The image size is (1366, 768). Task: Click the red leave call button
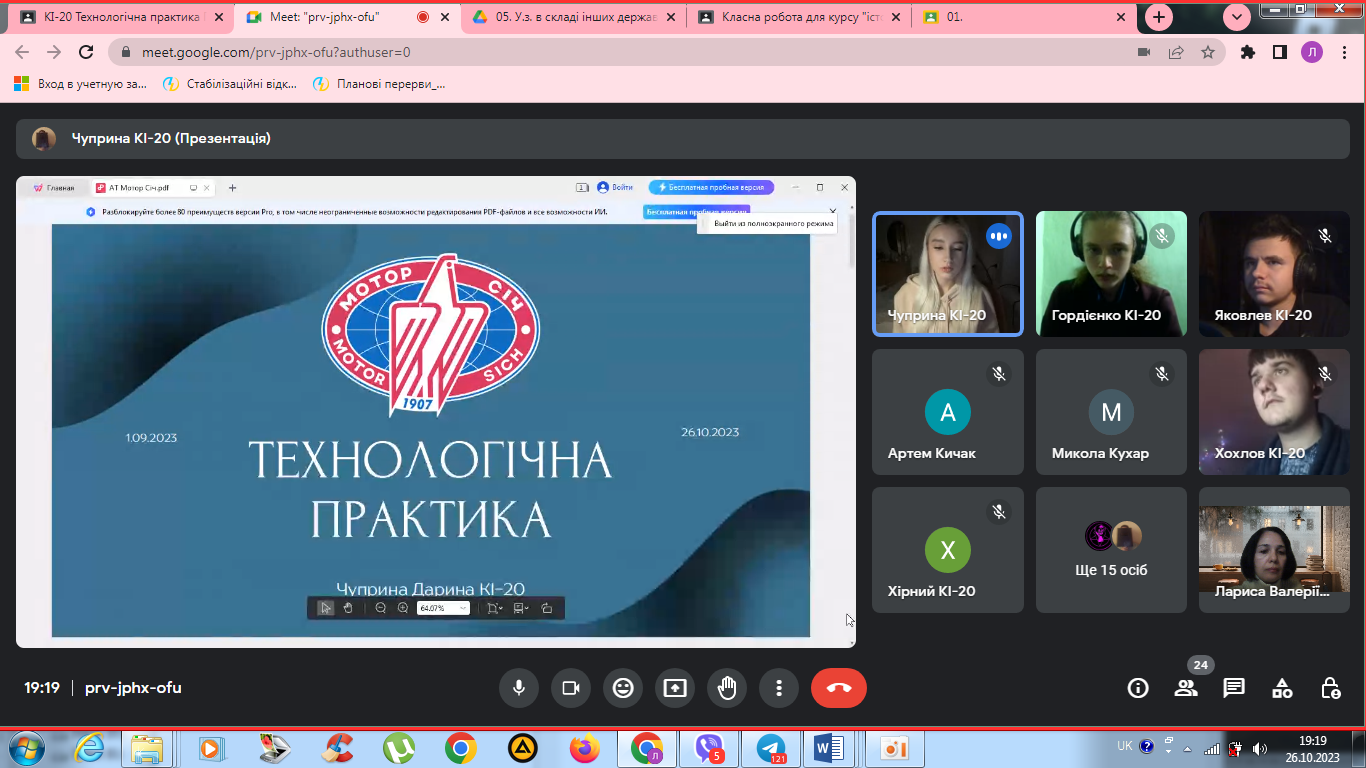click(838, 688)
